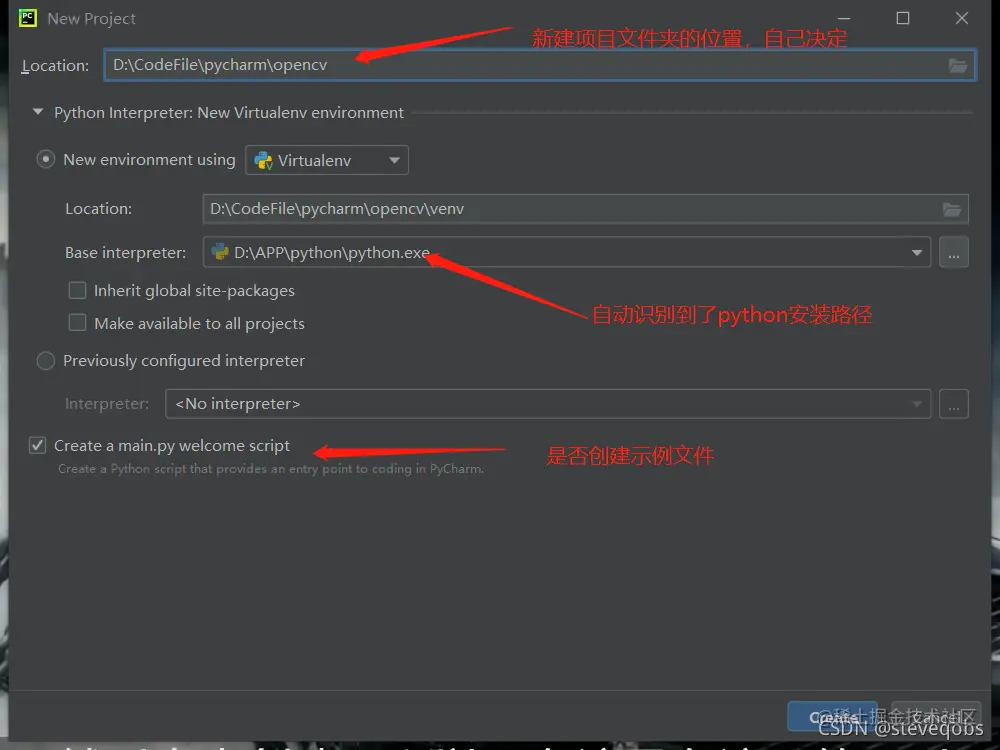
Task: Open the No interpreter dropdown list
Action: tap(547, 404)
